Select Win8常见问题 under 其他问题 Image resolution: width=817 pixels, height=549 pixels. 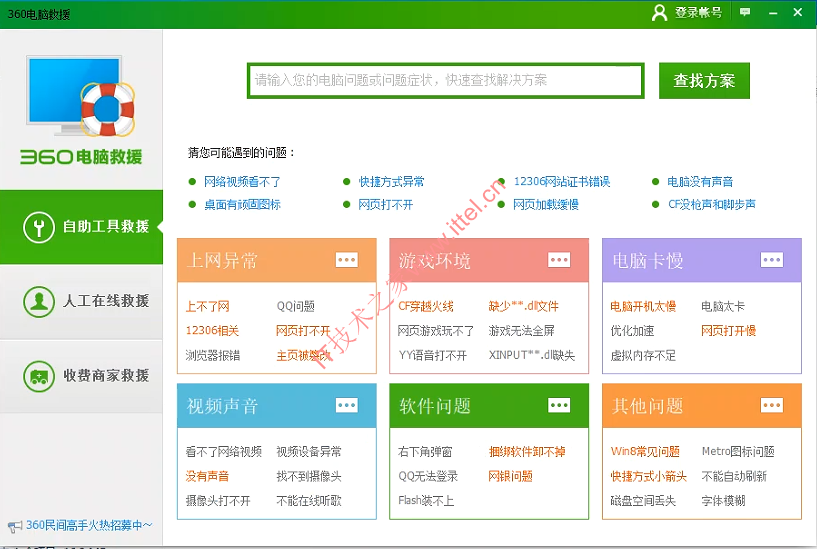point(645,452)
